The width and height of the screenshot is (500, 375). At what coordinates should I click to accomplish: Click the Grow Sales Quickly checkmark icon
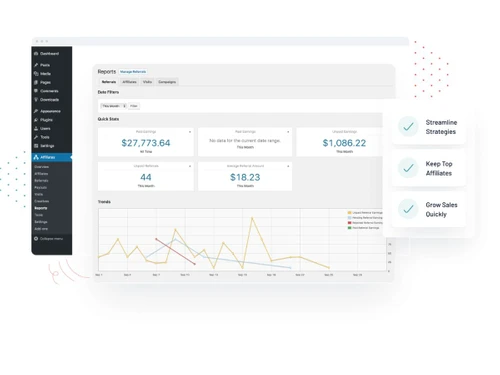click(408, 209)
